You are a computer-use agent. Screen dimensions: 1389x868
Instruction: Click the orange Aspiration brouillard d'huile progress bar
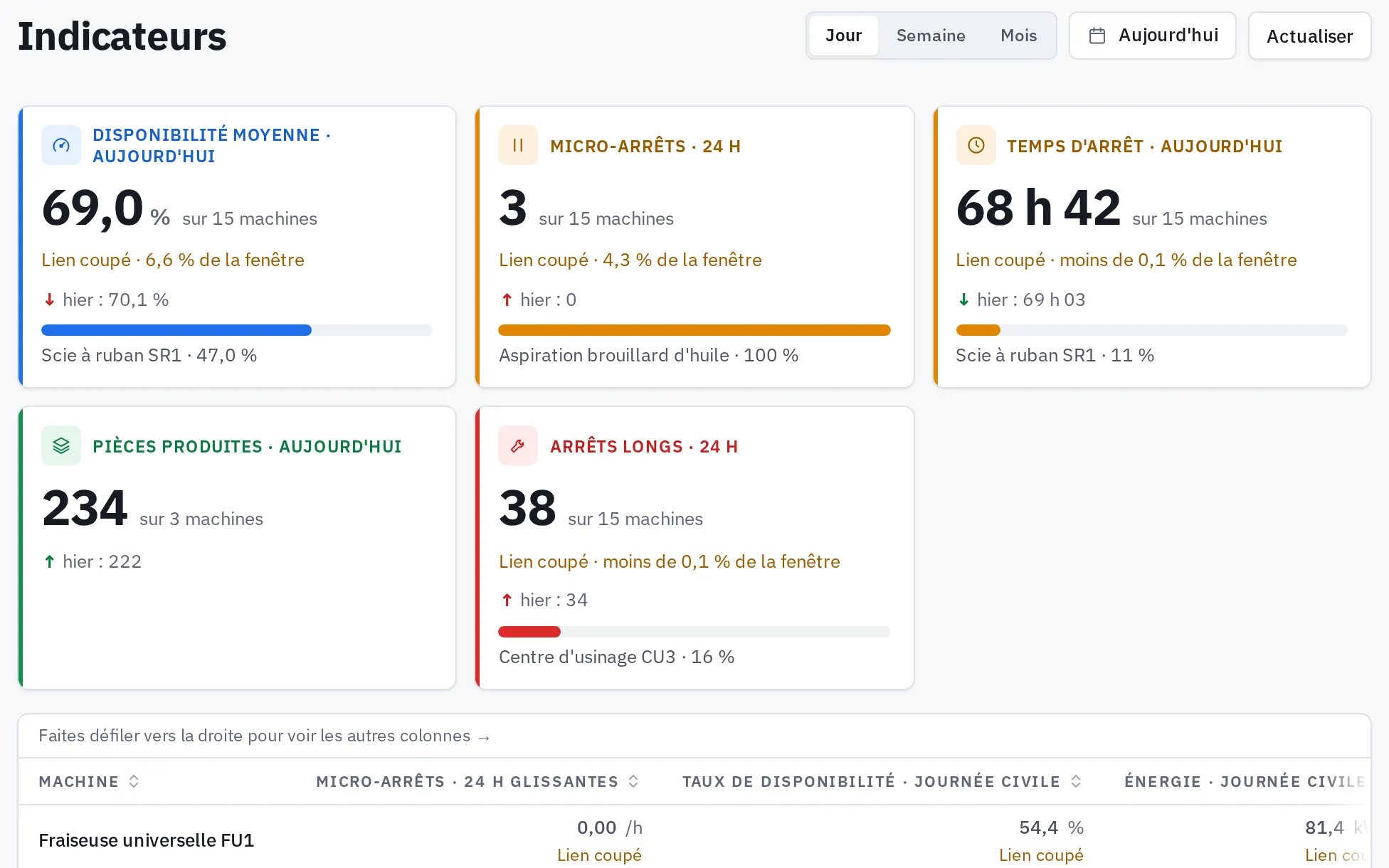pyautogui.click(x=694, y=330)
